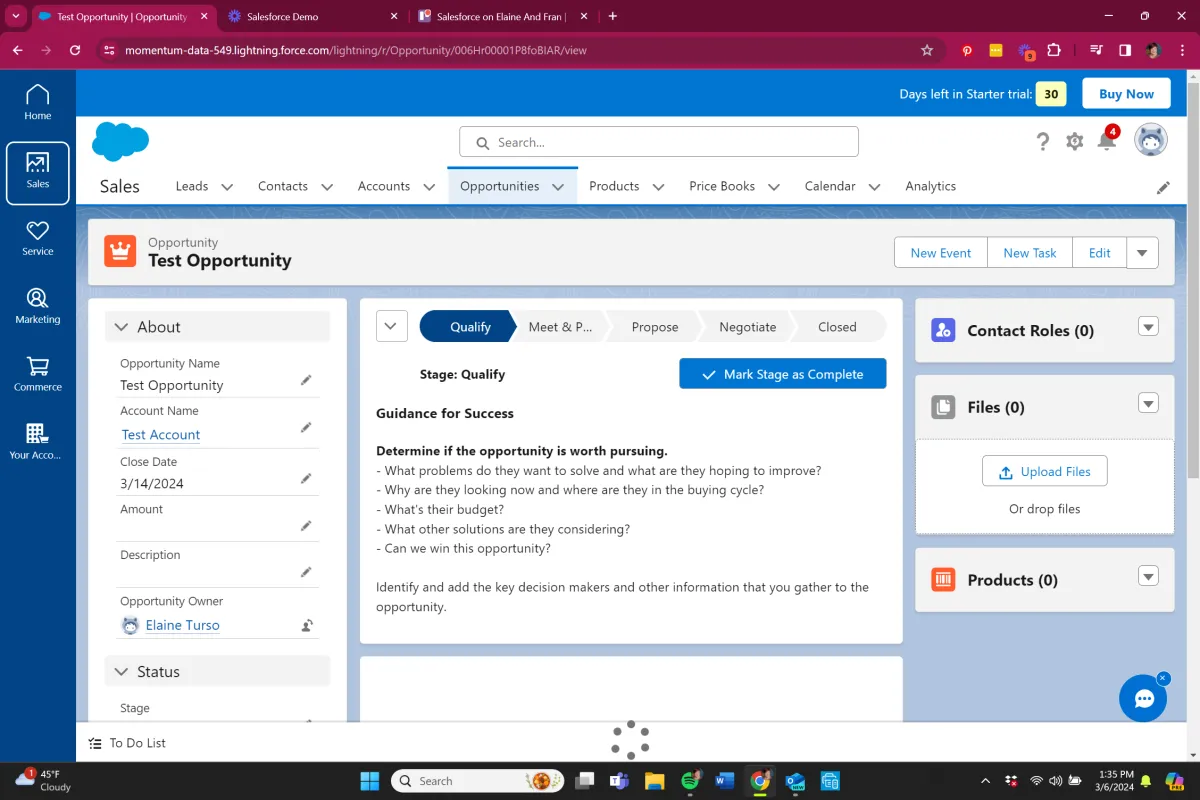
Task: Open Contact Roles actions dropdown
Action: (1148, 327)
